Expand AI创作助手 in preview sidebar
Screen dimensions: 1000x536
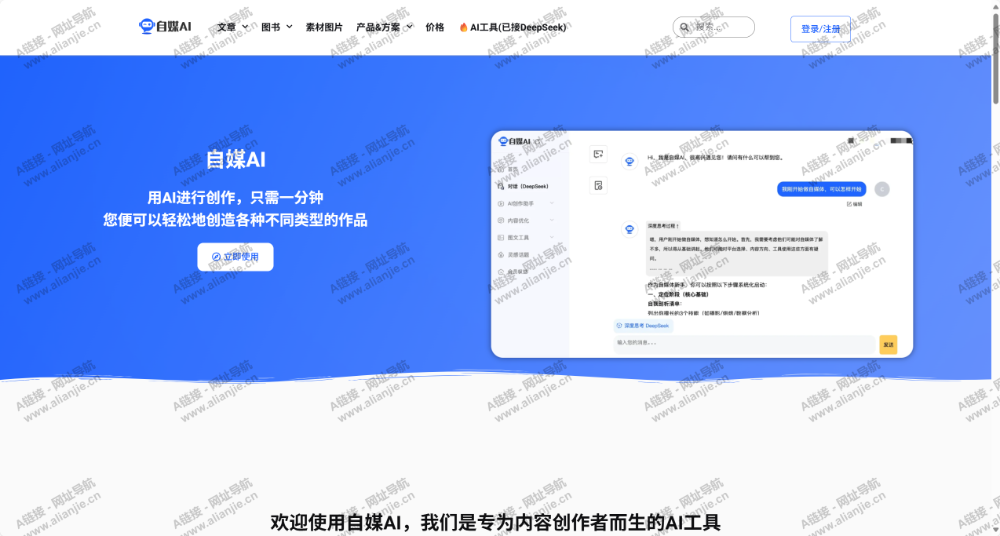(x=526, y=204)
